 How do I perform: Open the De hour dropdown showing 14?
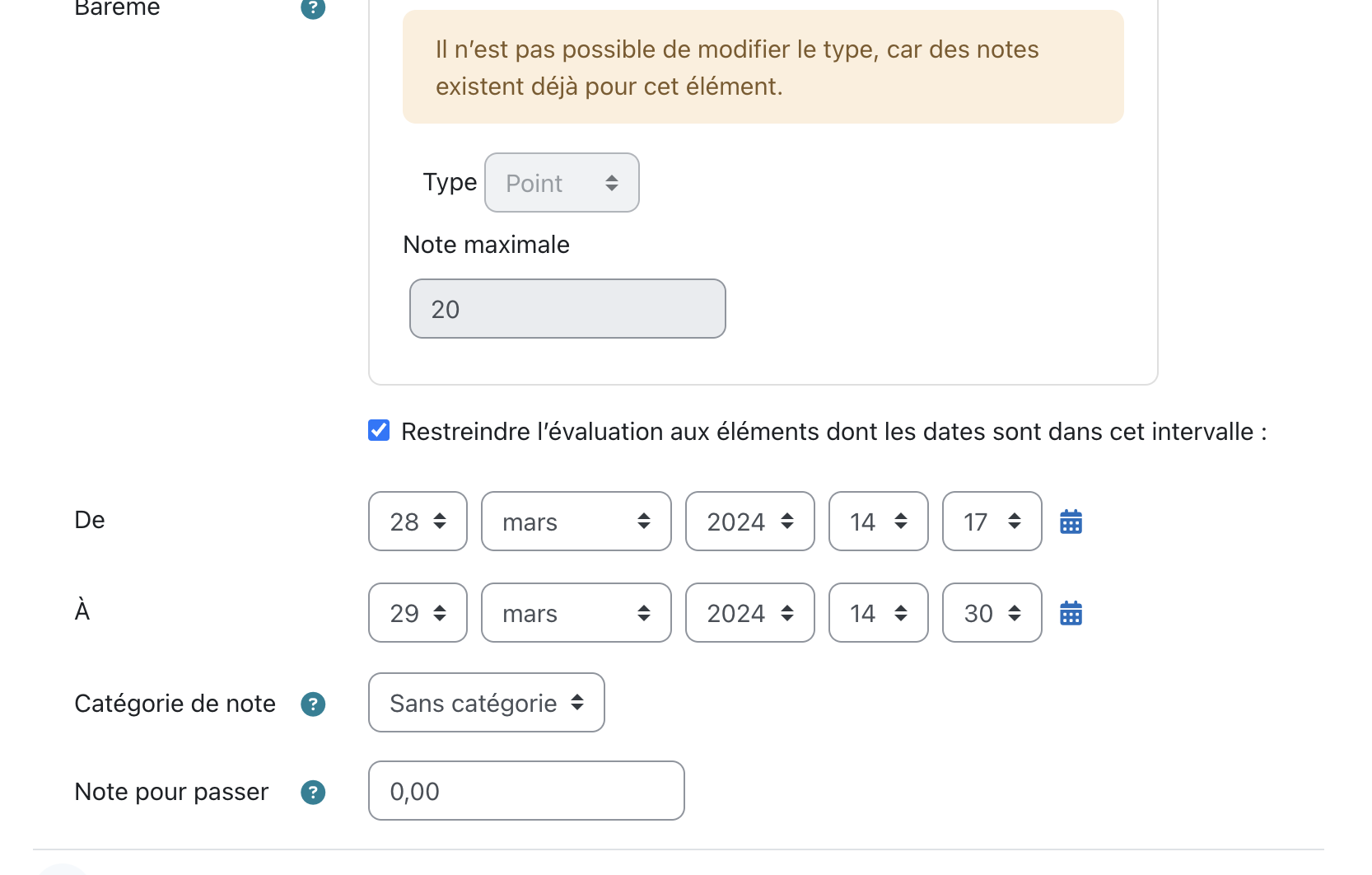879,522
